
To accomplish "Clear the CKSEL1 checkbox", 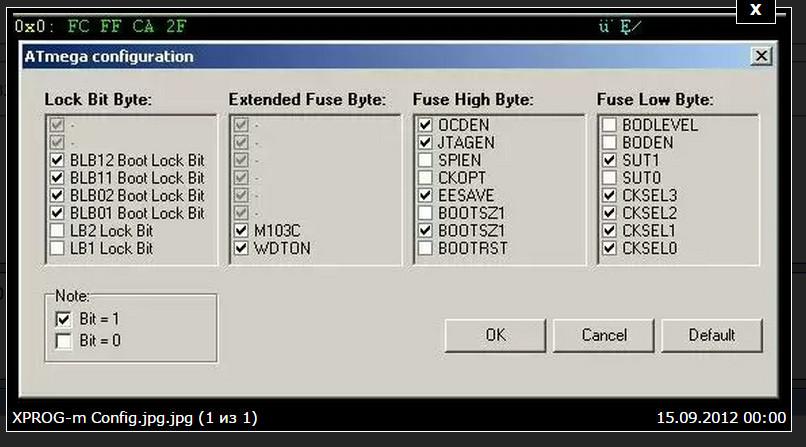I will pyautogui.click(x=609, y=231).
